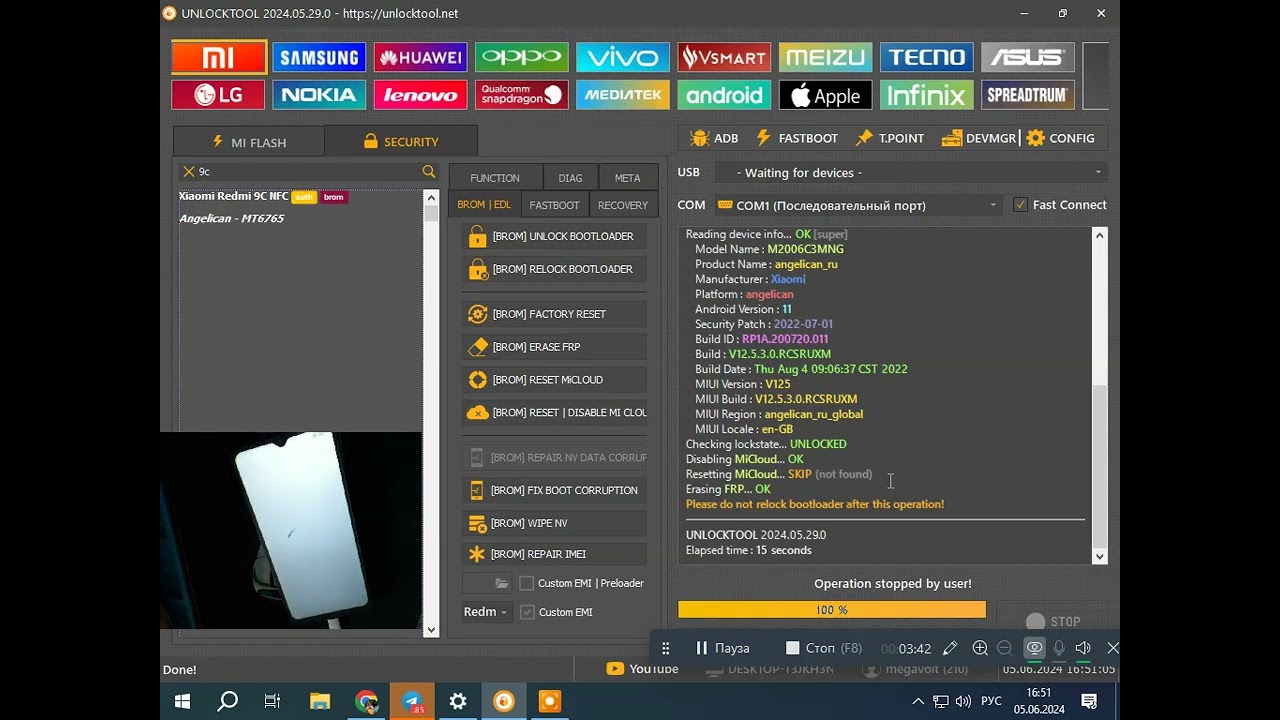Run [BROM] FIX BOOT CORRUPTION

point(554,490)
